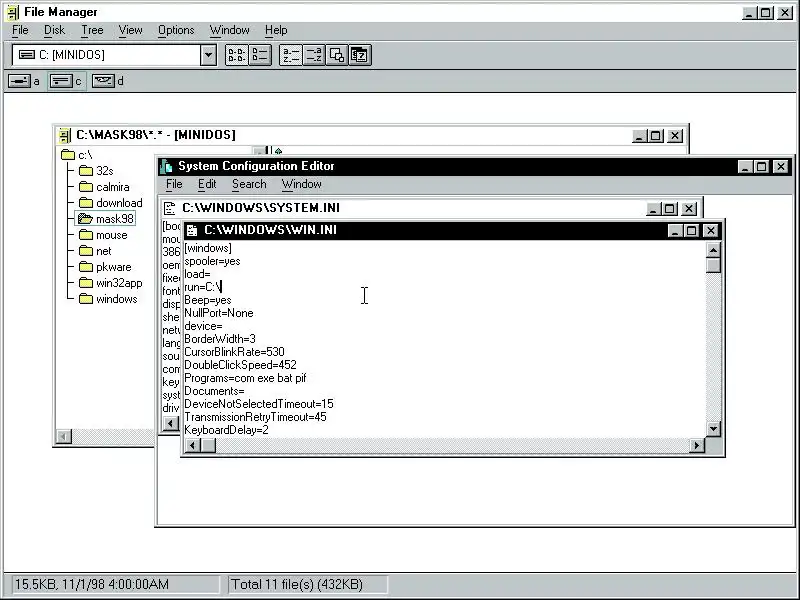Image resolution: width=800 pixels, height=600 pixels.
Task: Select the net folder
Action: pyautogui.click(x=95, y=251)
